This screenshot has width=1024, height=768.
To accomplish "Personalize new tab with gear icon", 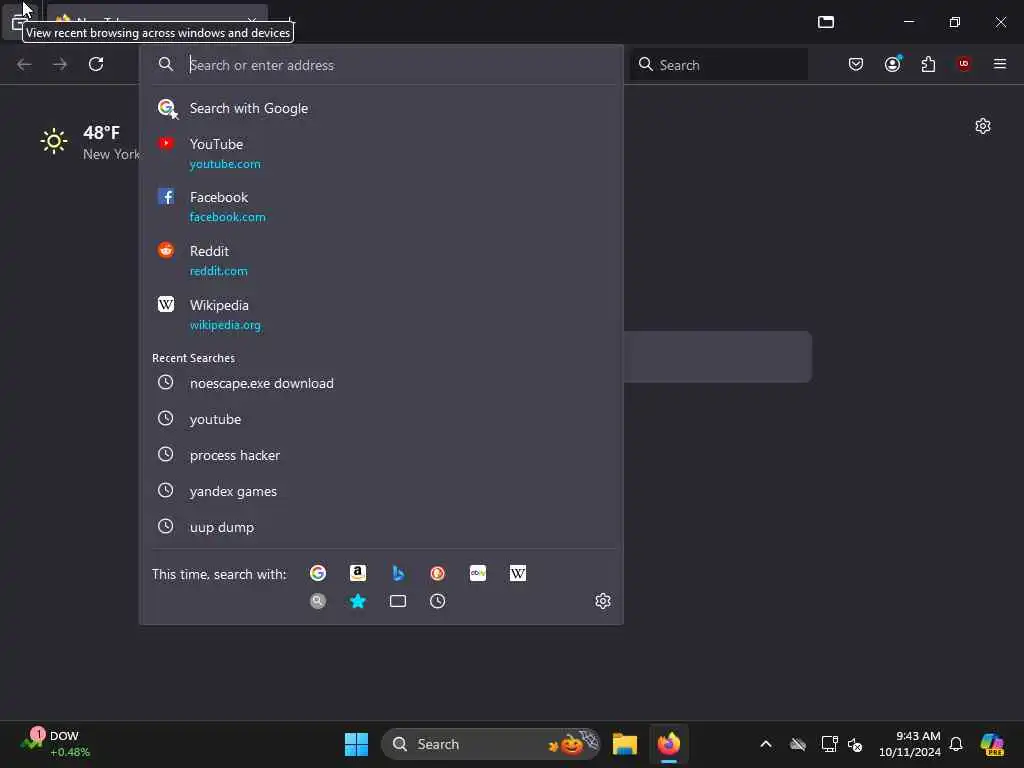I will point(983,126).
